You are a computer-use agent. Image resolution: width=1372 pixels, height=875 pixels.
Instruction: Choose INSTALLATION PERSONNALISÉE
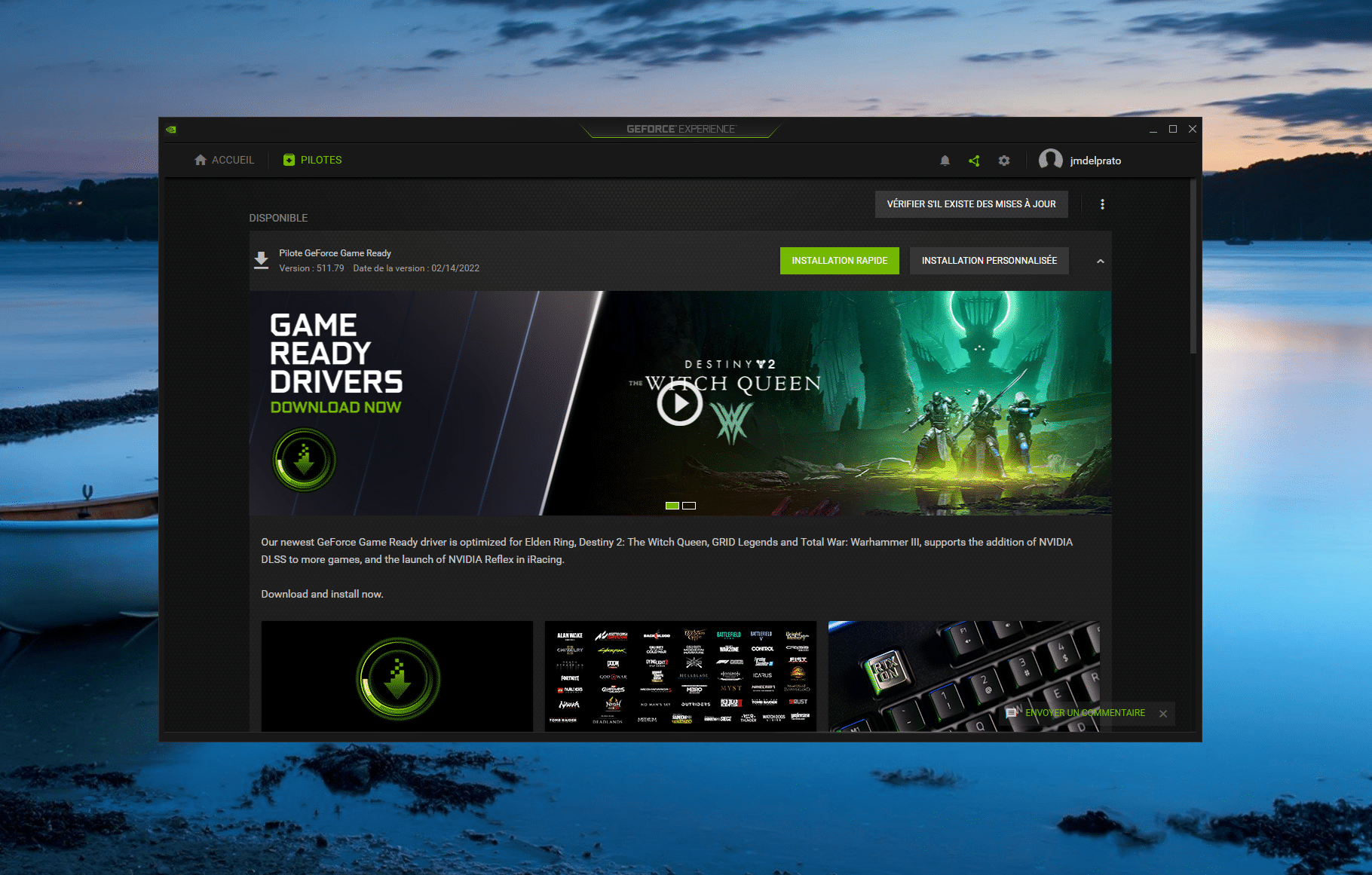(x=989, y=261)
